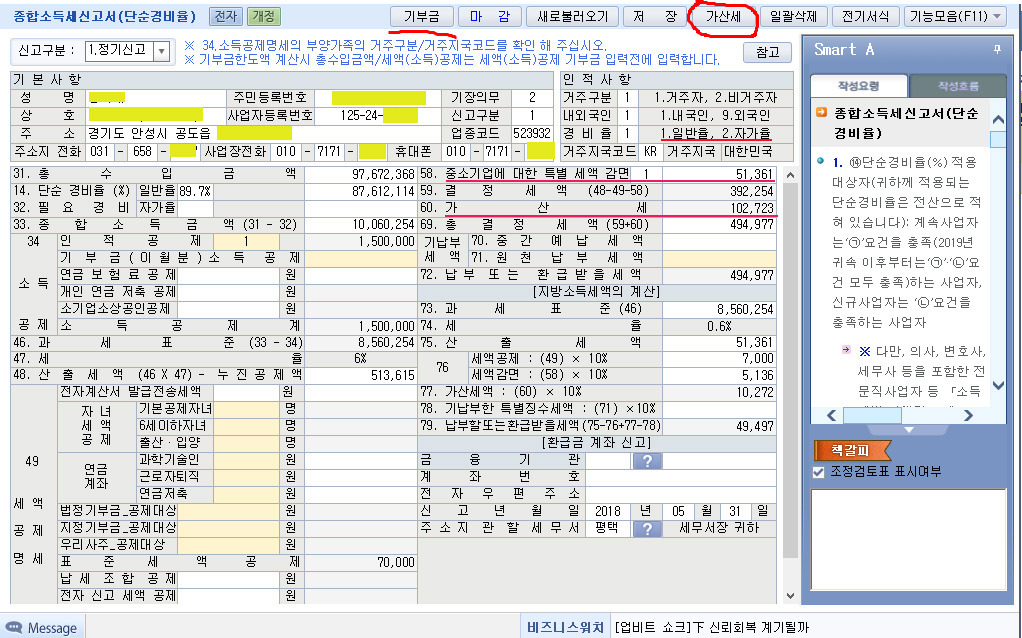Click the green 개정 badge icon
The image size is (1022, 638).
pyautogui.click(x=264, y=17)
